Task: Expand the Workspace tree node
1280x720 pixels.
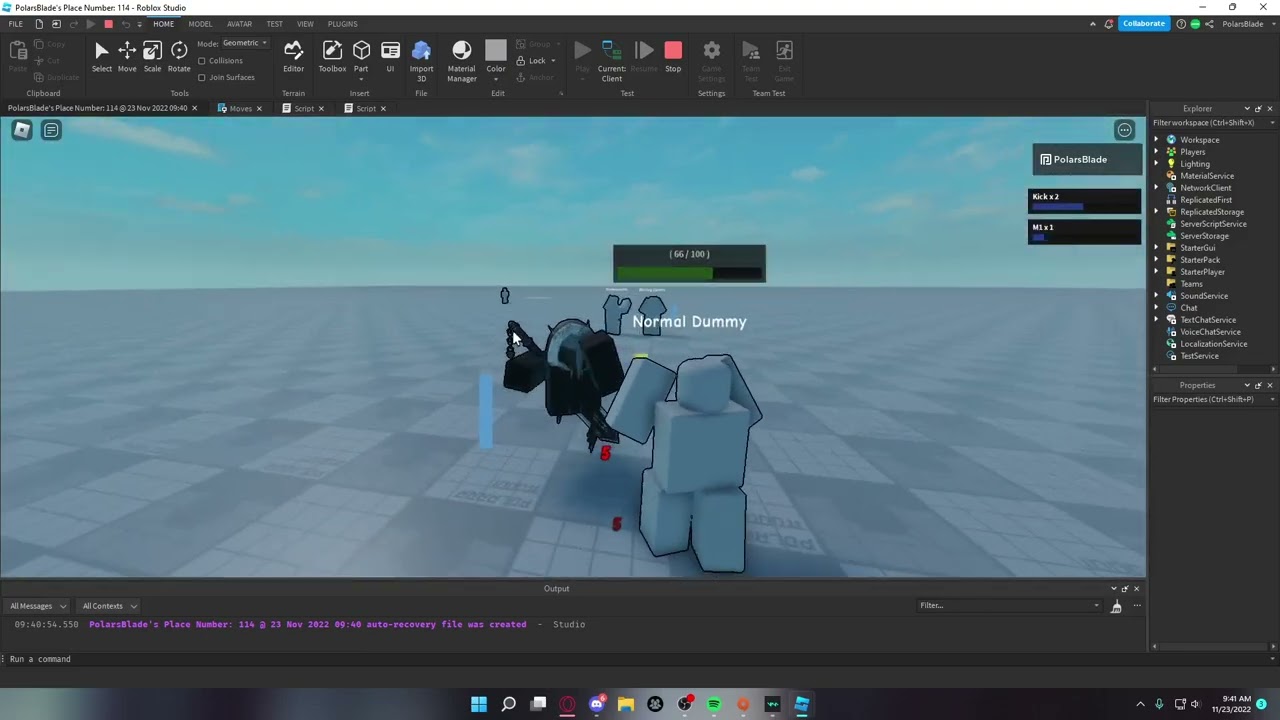Action: pyautogui.click(x=1157, y=140)
